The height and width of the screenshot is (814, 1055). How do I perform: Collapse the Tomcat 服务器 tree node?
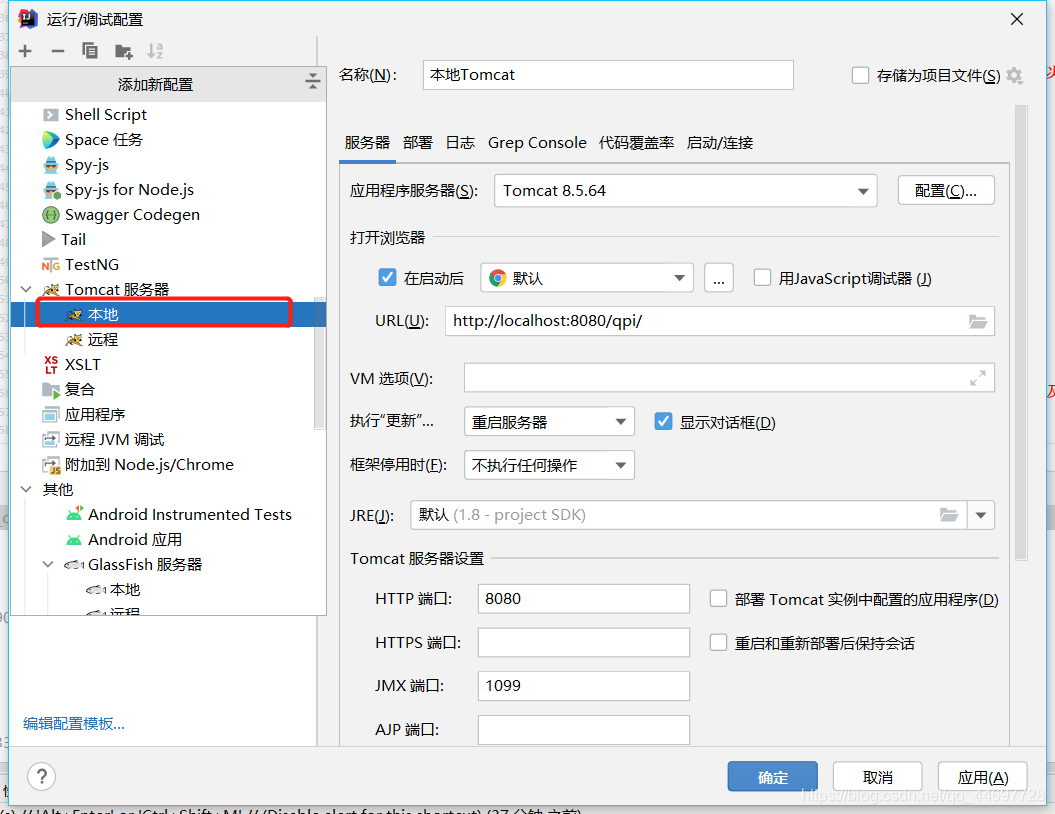(x=26, y=289)
